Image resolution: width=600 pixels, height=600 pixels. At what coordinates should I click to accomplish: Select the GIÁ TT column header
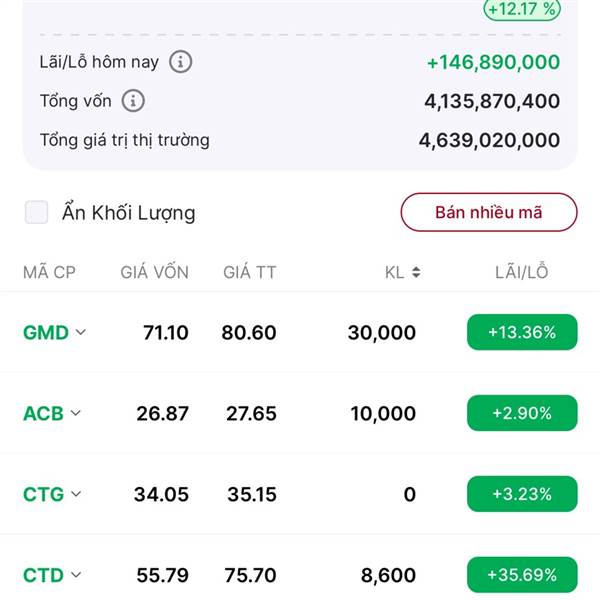249,272
